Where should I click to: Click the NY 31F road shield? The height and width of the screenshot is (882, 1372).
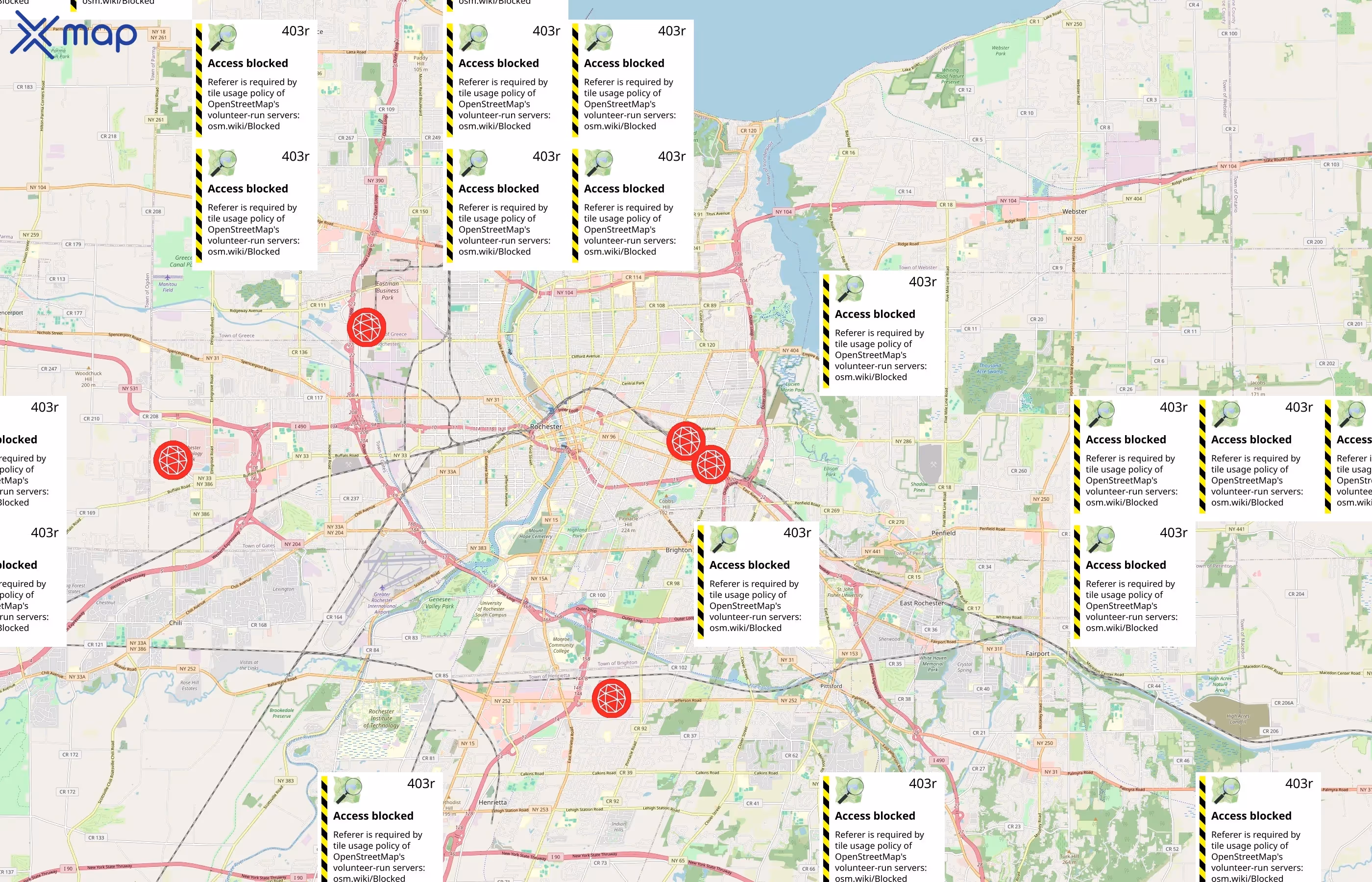(x=995, y=649)
